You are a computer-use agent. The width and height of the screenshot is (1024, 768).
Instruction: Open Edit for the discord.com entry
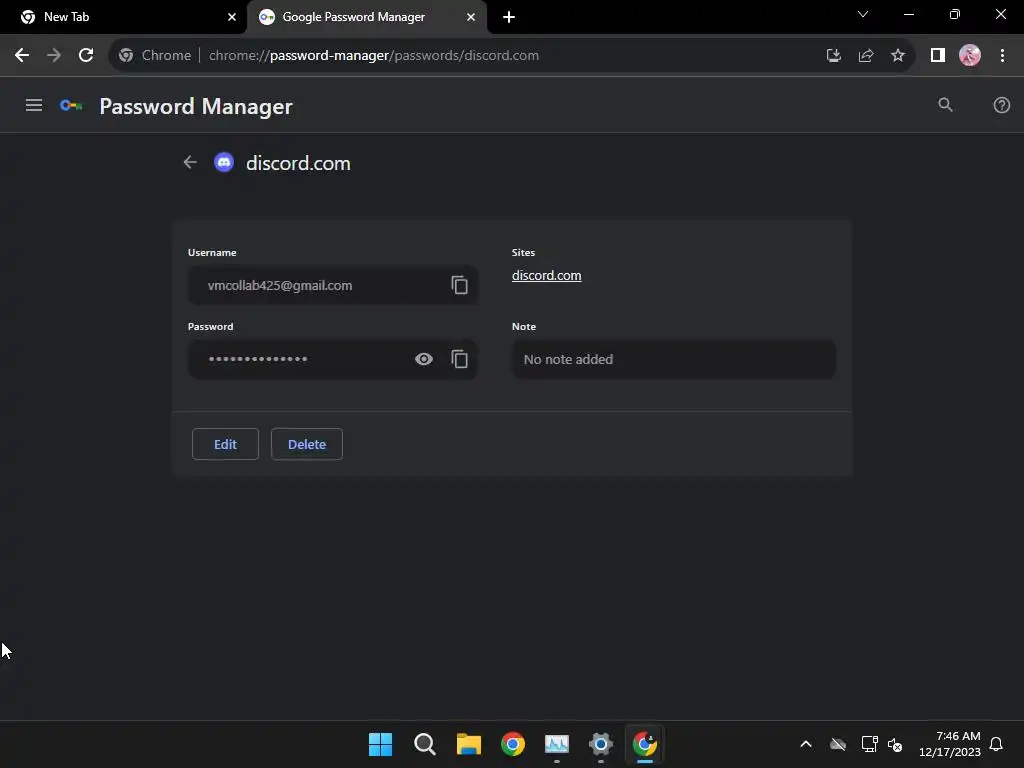click(x=225, y=444)
